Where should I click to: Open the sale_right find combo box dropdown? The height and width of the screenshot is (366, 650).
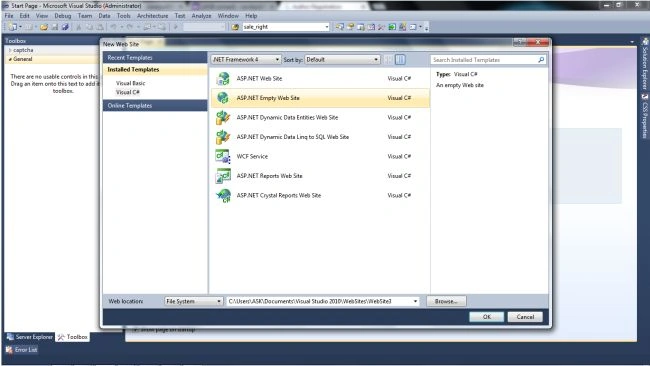[327, 27]
